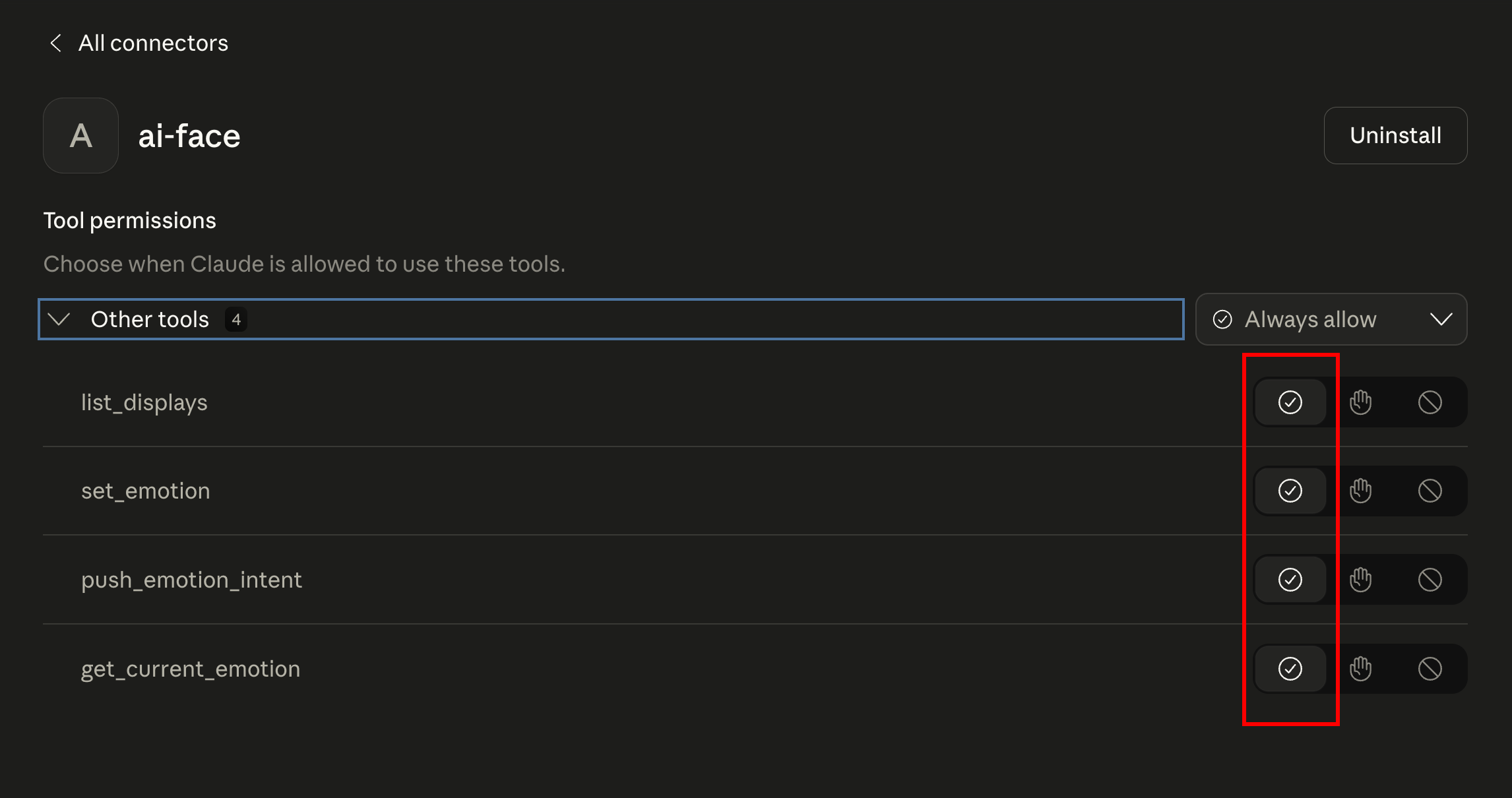
Task: Set get_current_emotion to needs approval (hand icon)
Action: tap(1360, 669)
